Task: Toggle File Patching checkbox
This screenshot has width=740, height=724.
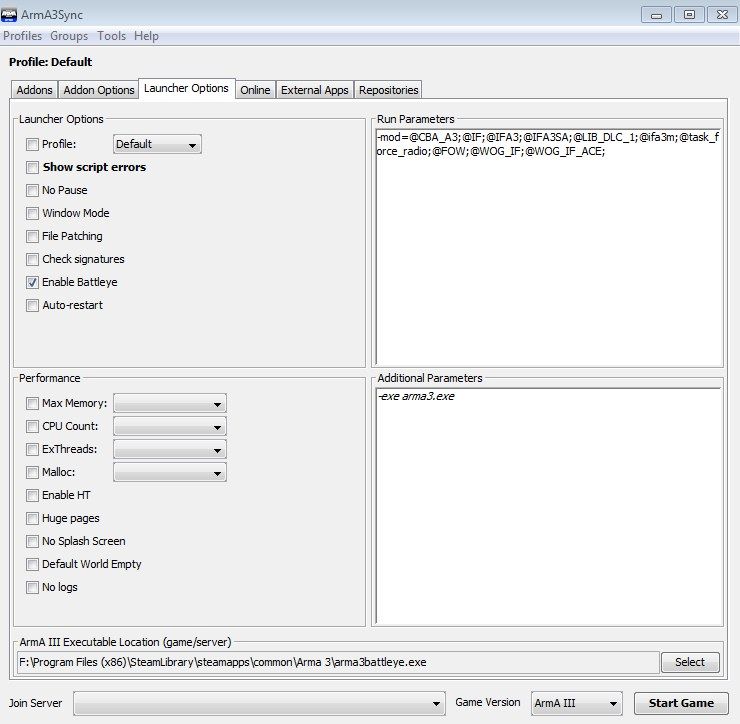Action: point(32,236)
